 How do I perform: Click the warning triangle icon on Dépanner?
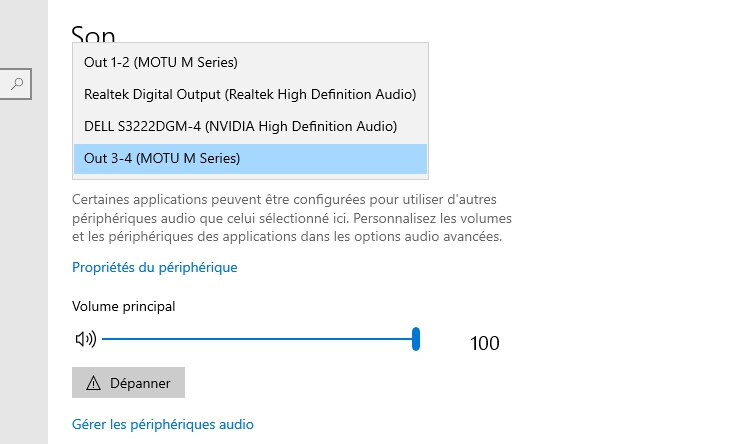click(x=93, y=383)
